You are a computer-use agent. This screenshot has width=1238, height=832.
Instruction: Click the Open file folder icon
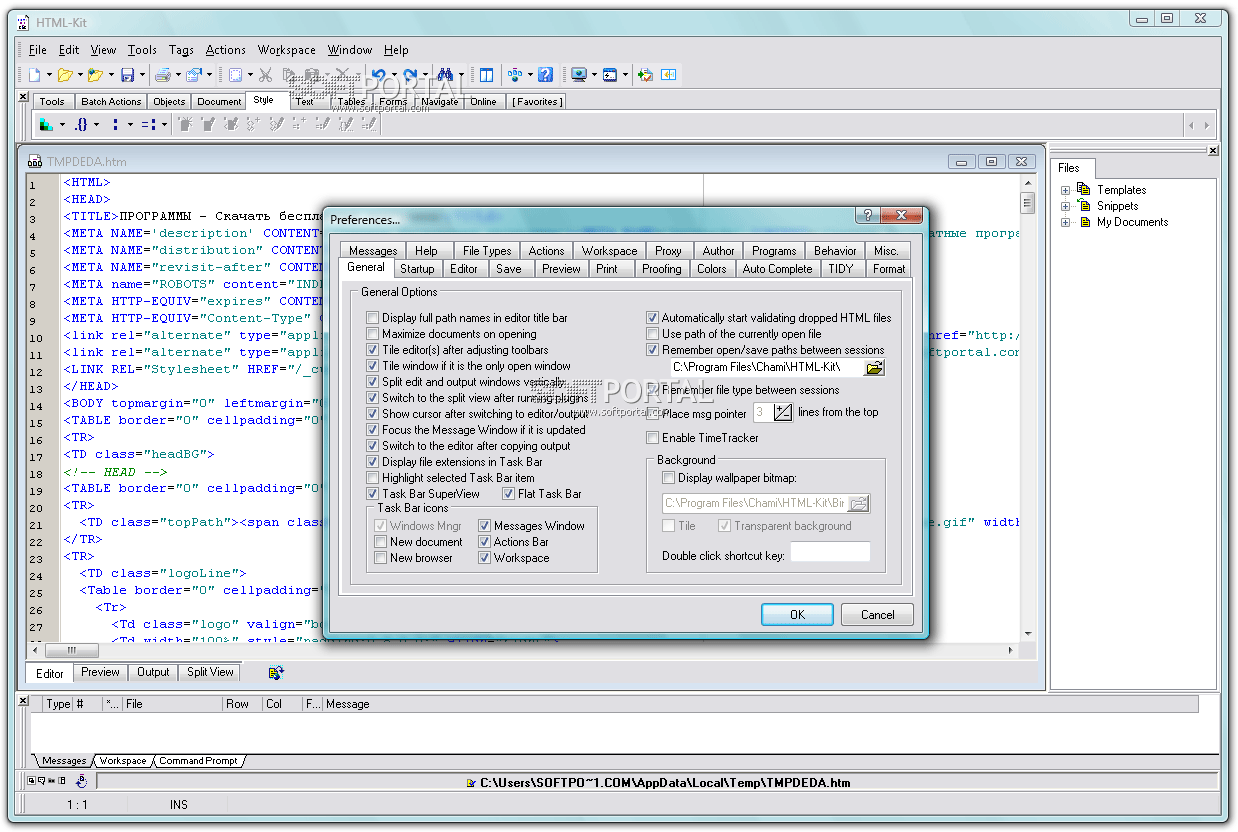click(x=65, y=75)
